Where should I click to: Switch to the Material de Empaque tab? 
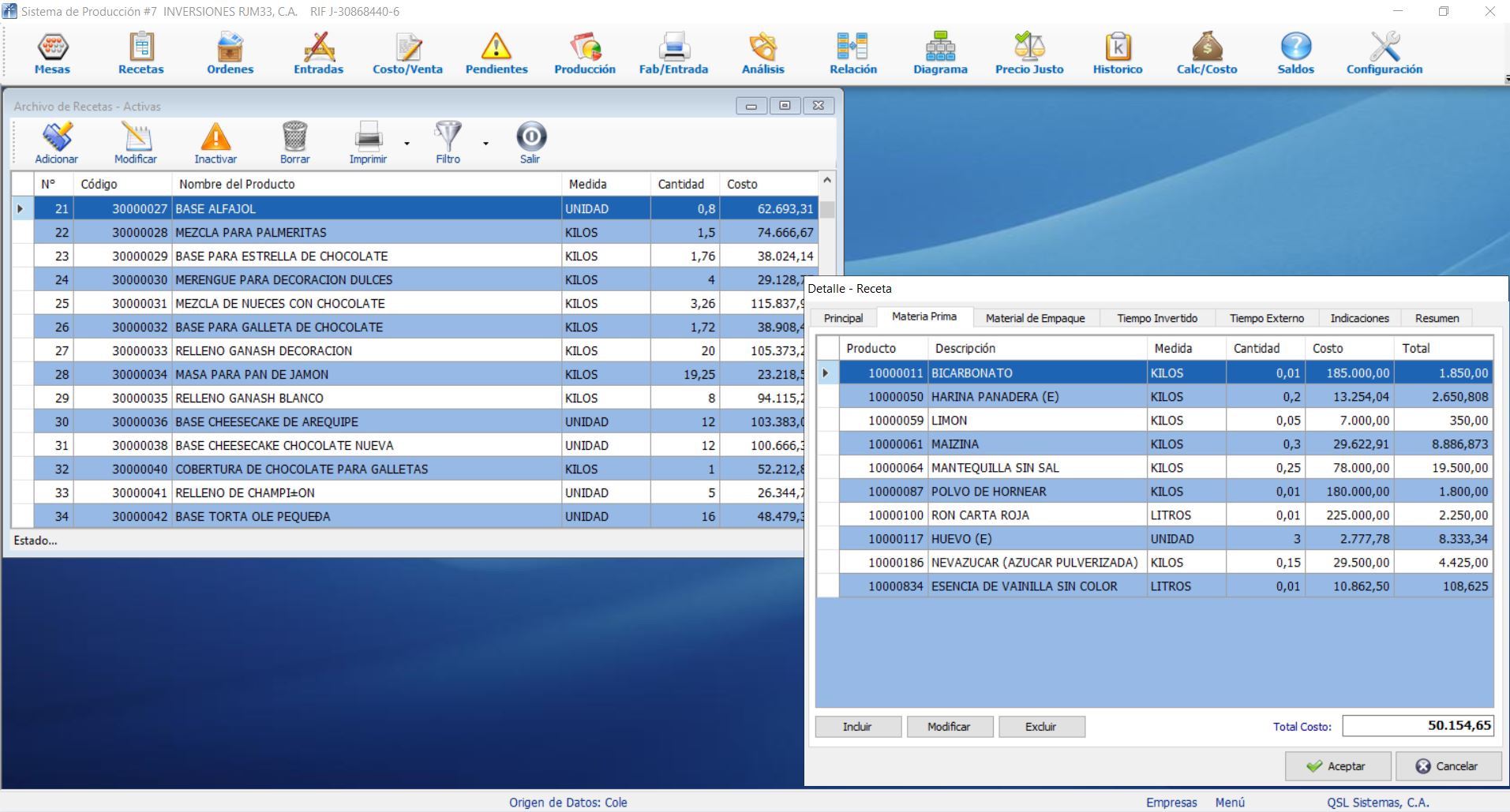pyautogui.click(x=1036, y=318)
